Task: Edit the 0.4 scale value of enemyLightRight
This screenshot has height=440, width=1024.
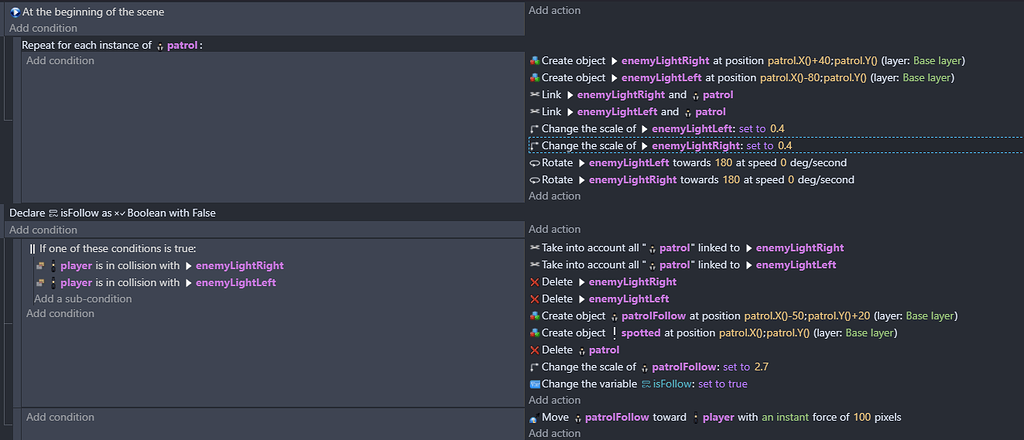Action: pyautogui.click(x=784, y=146)
